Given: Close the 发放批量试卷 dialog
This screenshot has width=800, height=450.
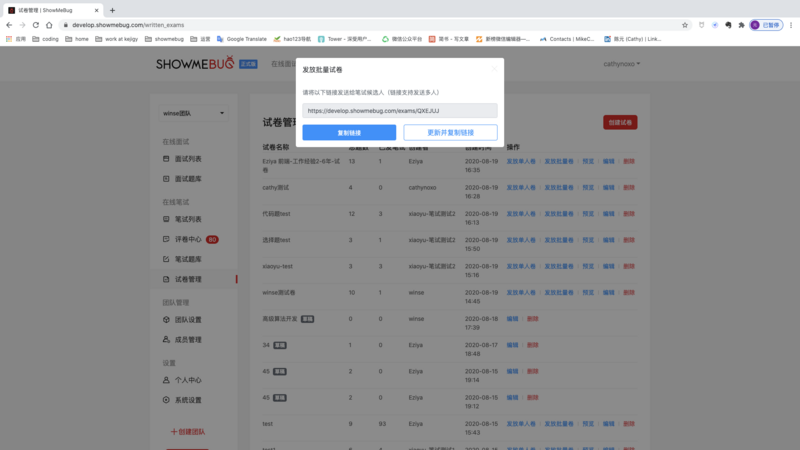Looking at the screenshot, I should tap(494, 69).
